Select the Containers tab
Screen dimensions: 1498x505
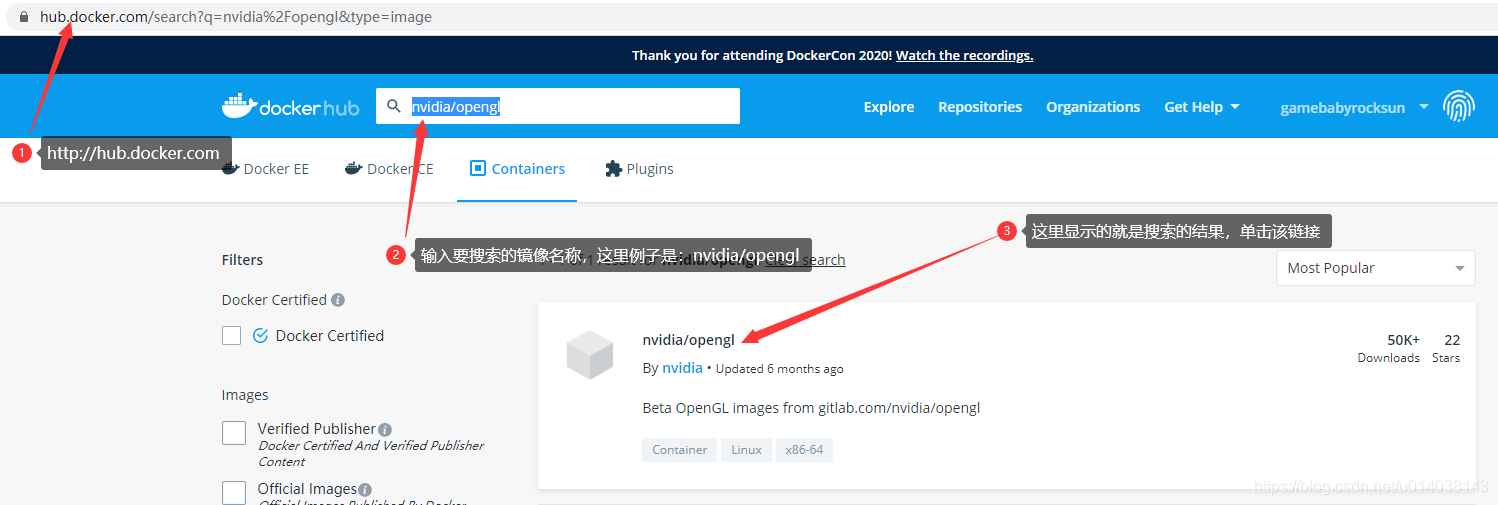pyautogui.click(x=517, y=169)
